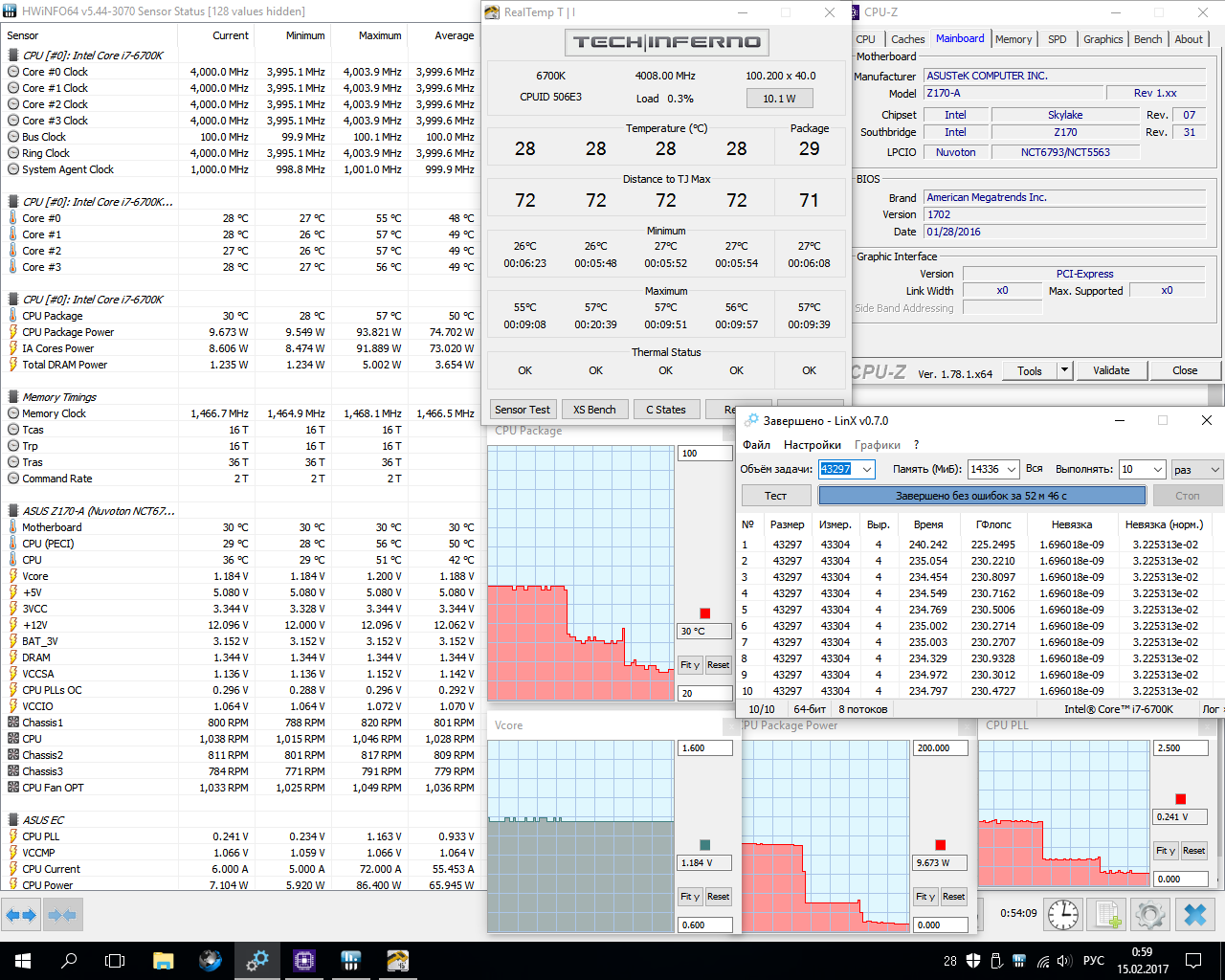Click the clock icon in HWiNFO toolbar
The height and width of the screenshot is (980, 1225).
coord(1063,914)
